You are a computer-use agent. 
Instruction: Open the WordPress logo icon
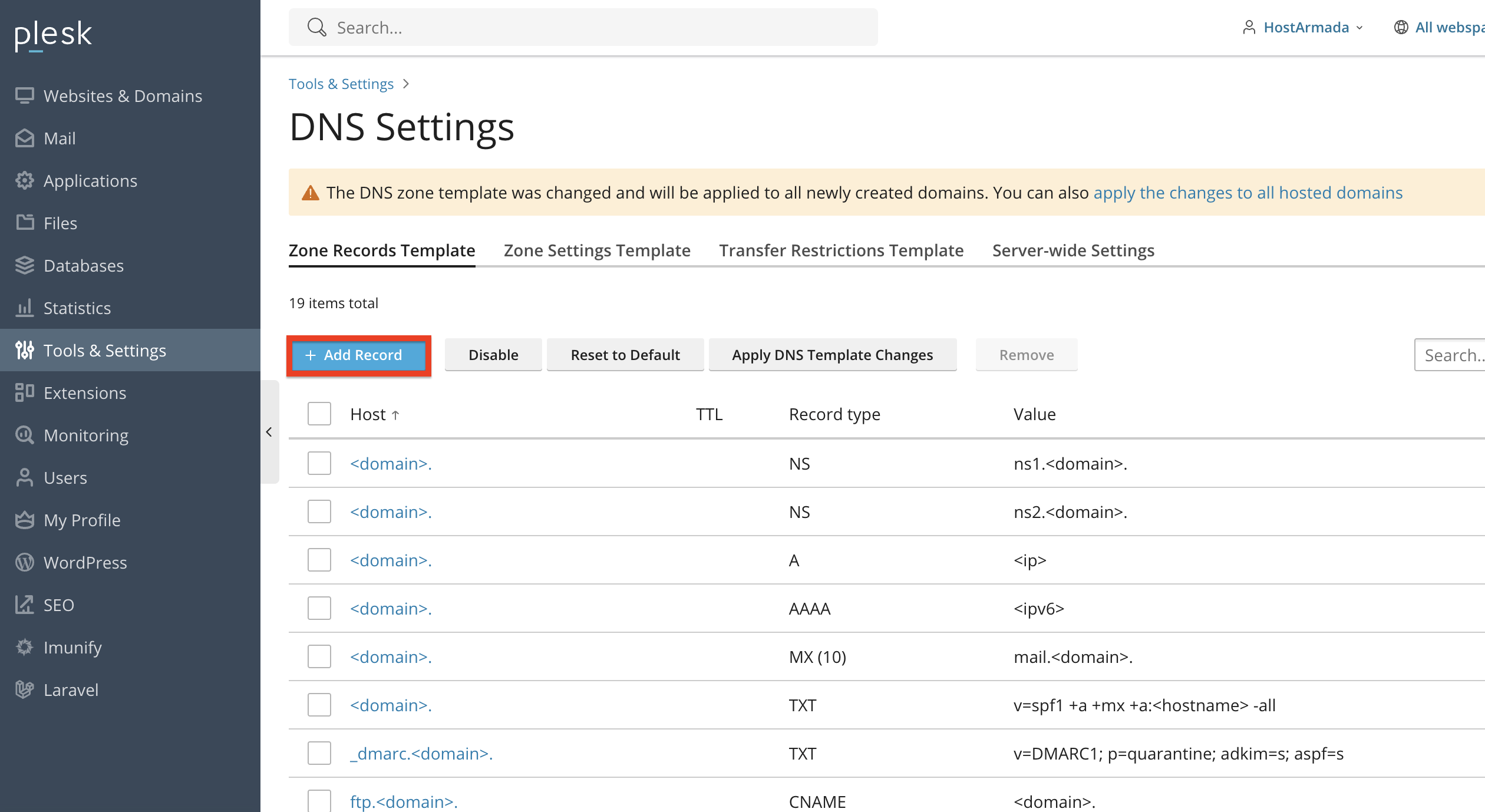pyautogui.click(x=24, y=562)
